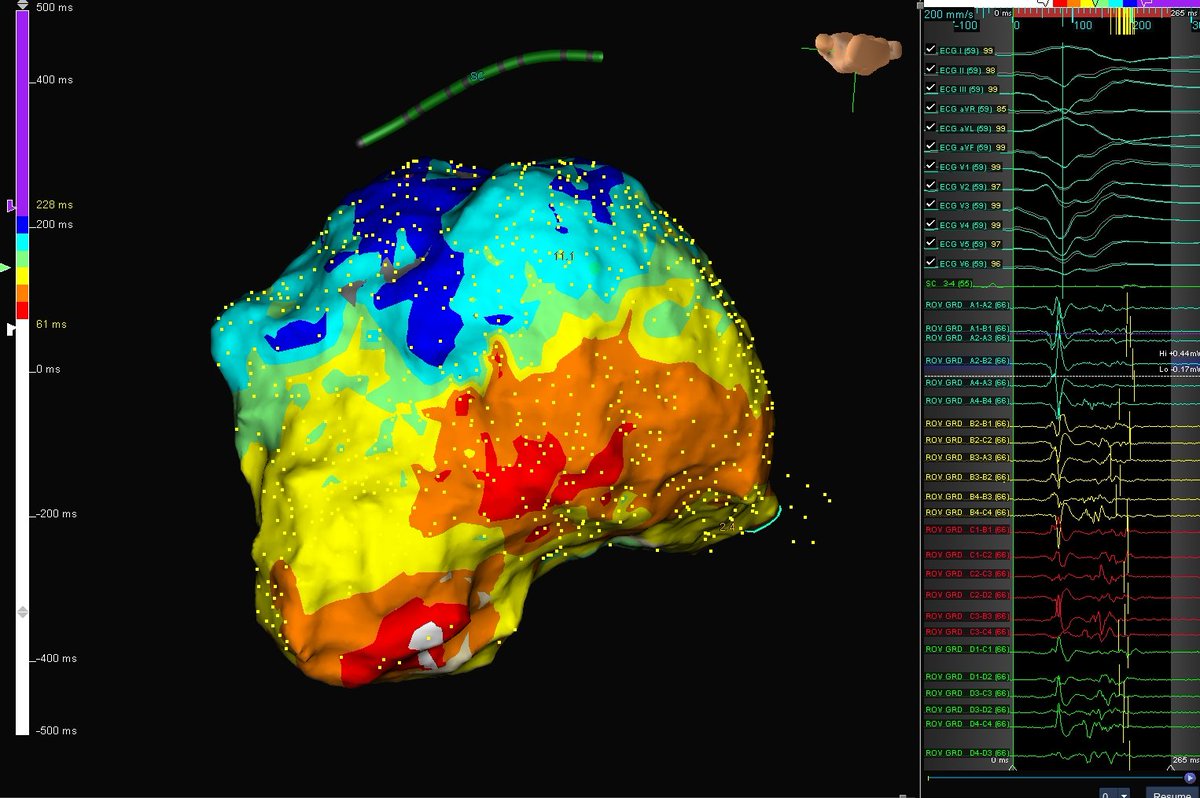1200x798 pixels.
Task: Toggle the ECG V2 channel checkbox
Action: click(930, 186)
